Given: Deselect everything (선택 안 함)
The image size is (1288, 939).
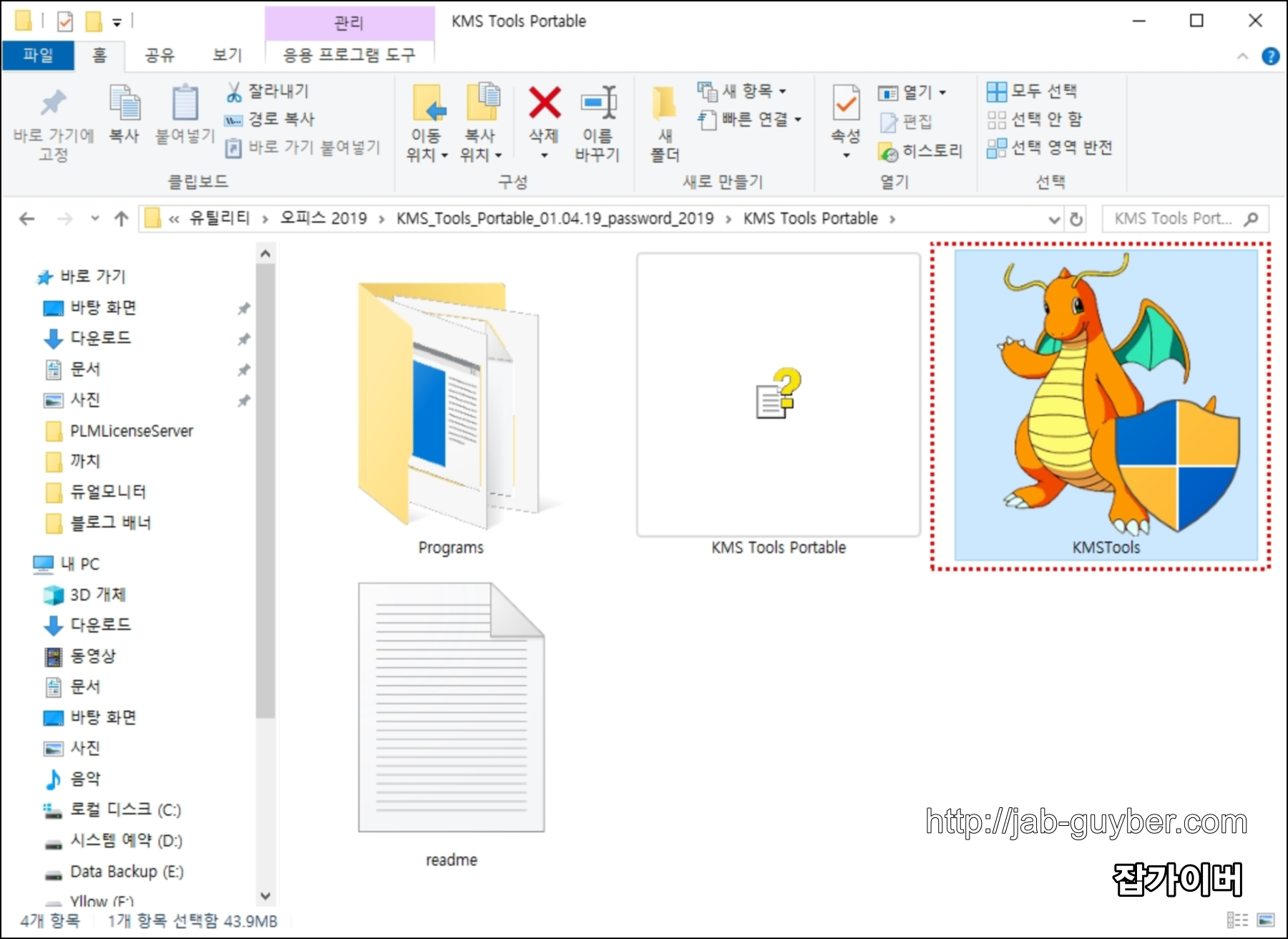Looking at the screenshot, I should pos(1035,119).
